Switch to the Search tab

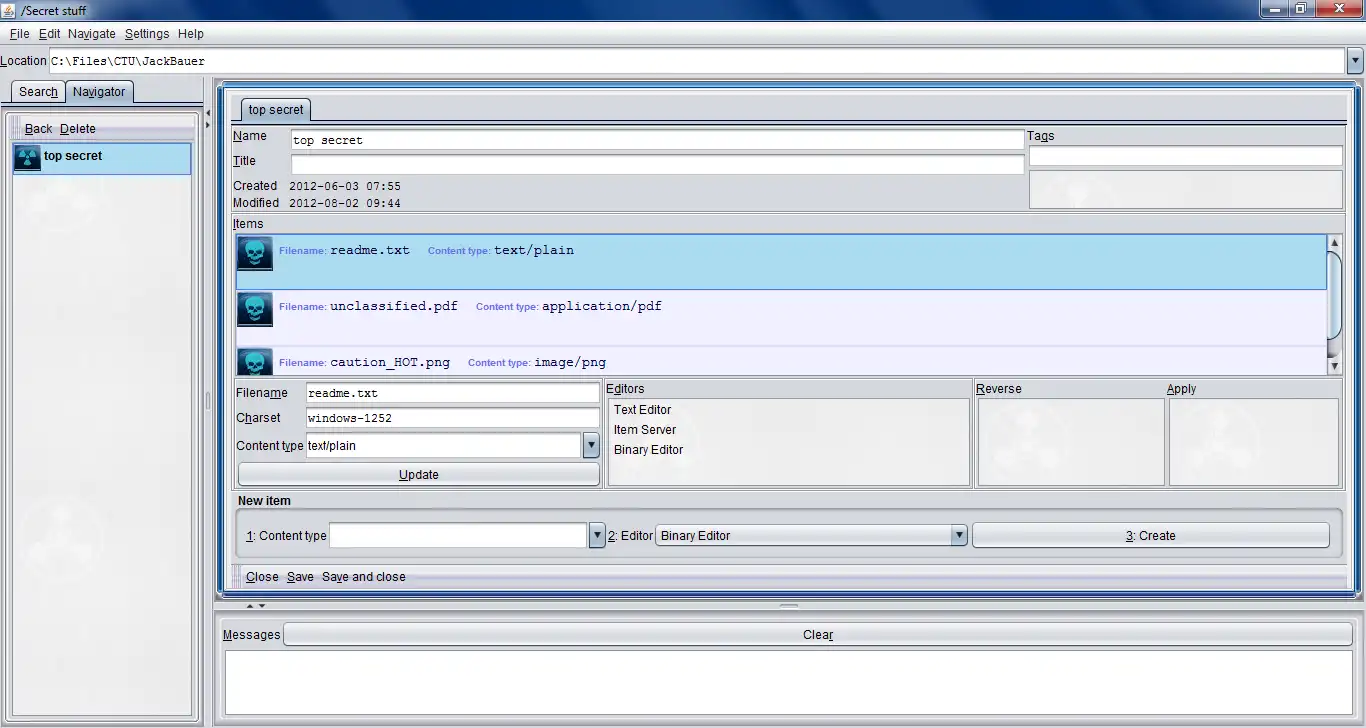coord(38,92)
